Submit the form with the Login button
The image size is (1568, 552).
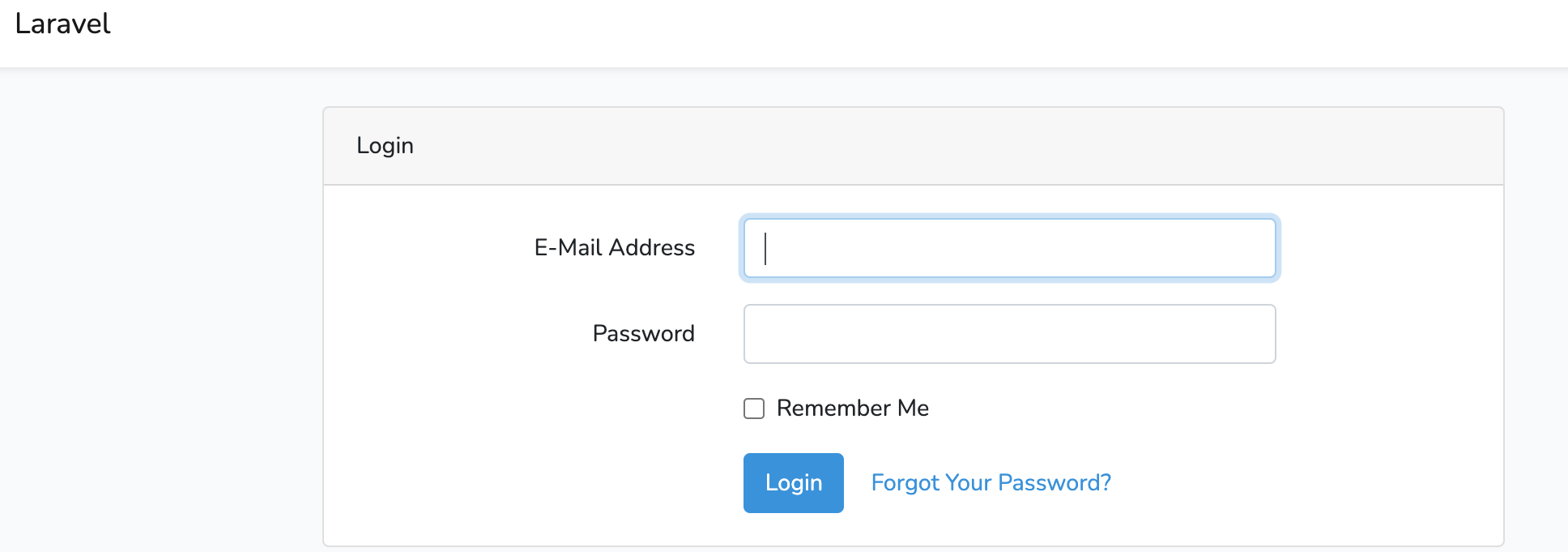tap(793, 483)
